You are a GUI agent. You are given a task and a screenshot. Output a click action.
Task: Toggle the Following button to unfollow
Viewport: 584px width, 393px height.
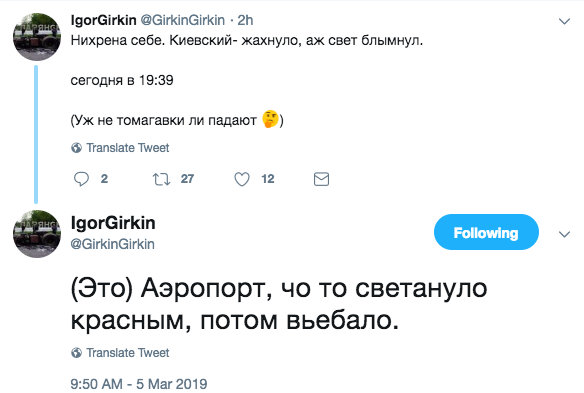(486, 232)
